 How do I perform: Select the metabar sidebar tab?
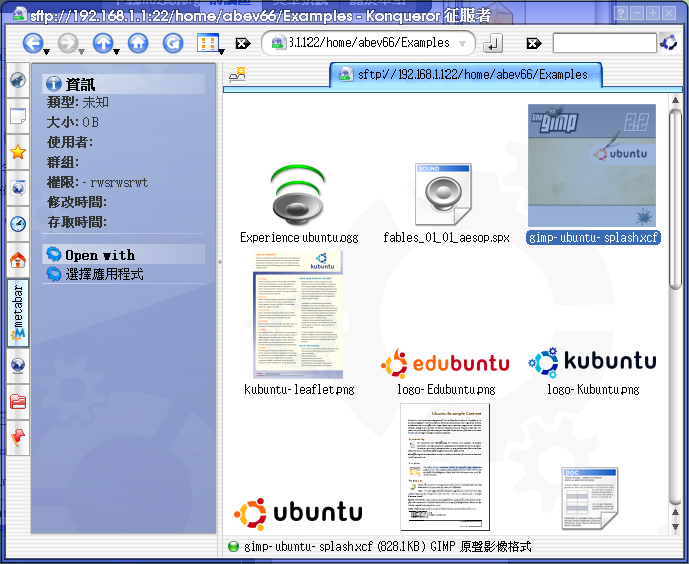[x=18, y=313]
